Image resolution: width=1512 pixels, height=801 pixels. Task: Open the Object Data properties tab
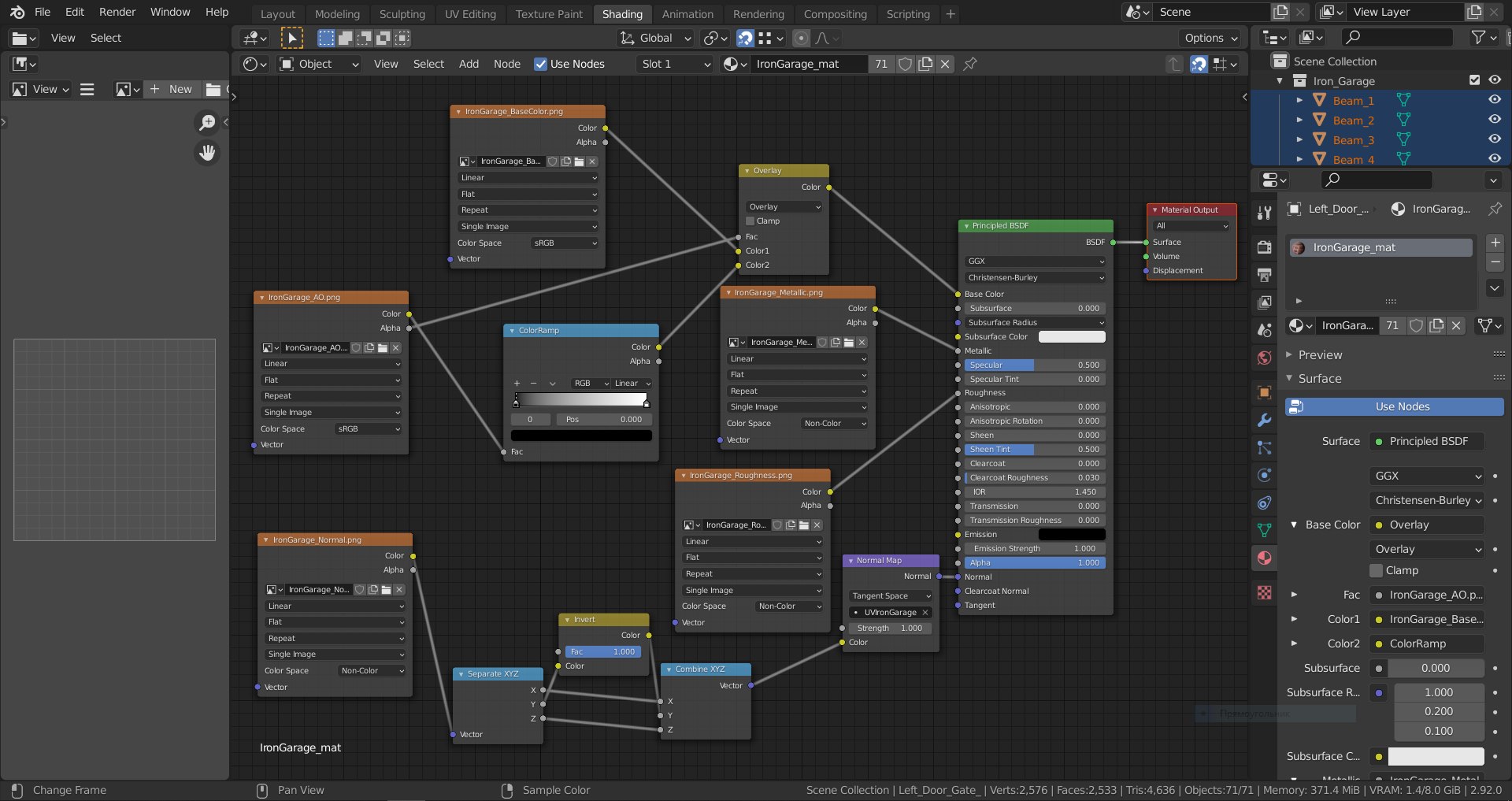click(1264, 530)
